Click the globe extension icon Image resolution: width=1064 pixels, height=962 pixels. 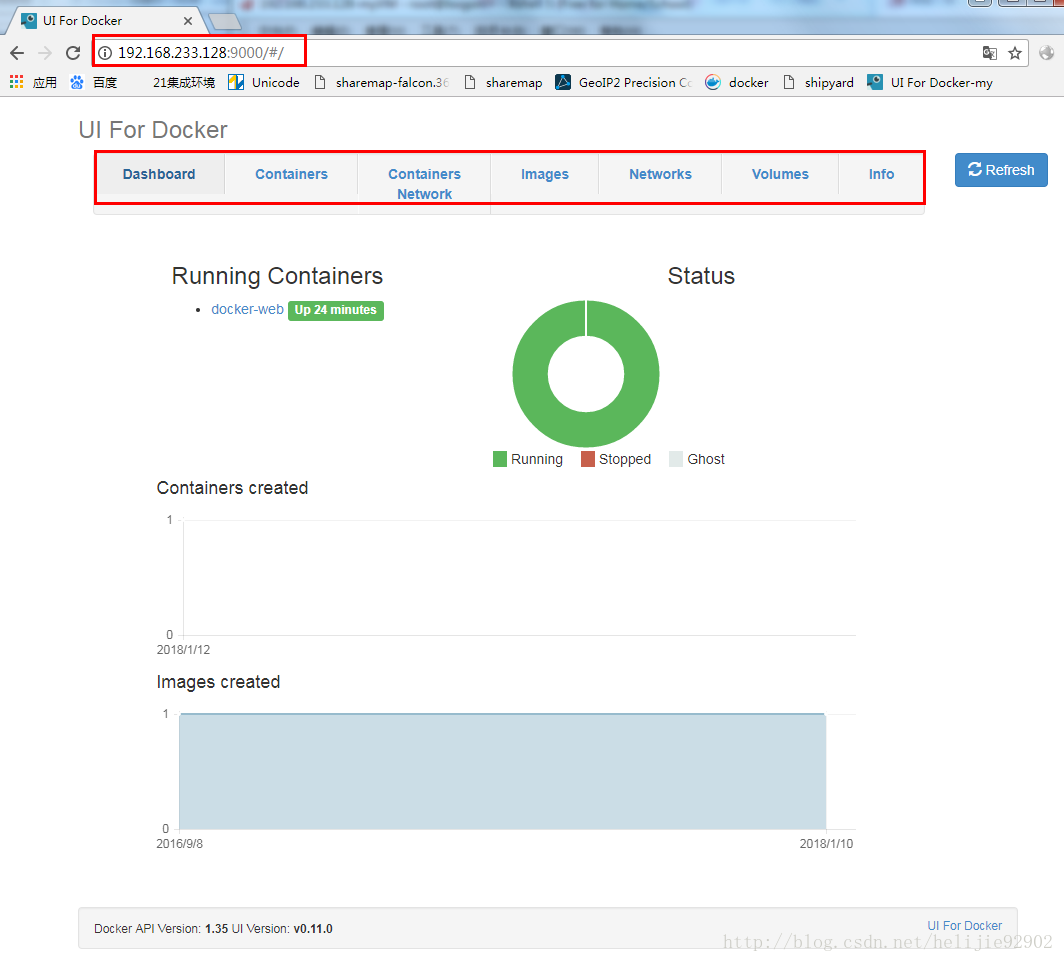click(x=1046, y=53)
